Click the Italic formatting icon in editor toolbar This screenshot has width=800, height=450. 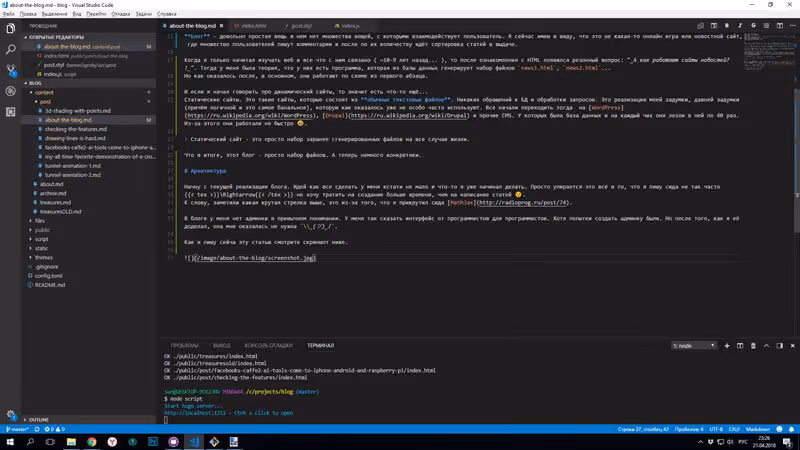pos(740,26)
